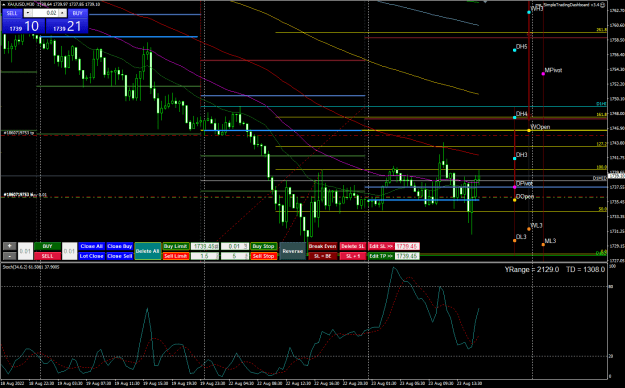Click the Edit TP price field 1739.45
625x388 pixels.
(x=407, y=256)
